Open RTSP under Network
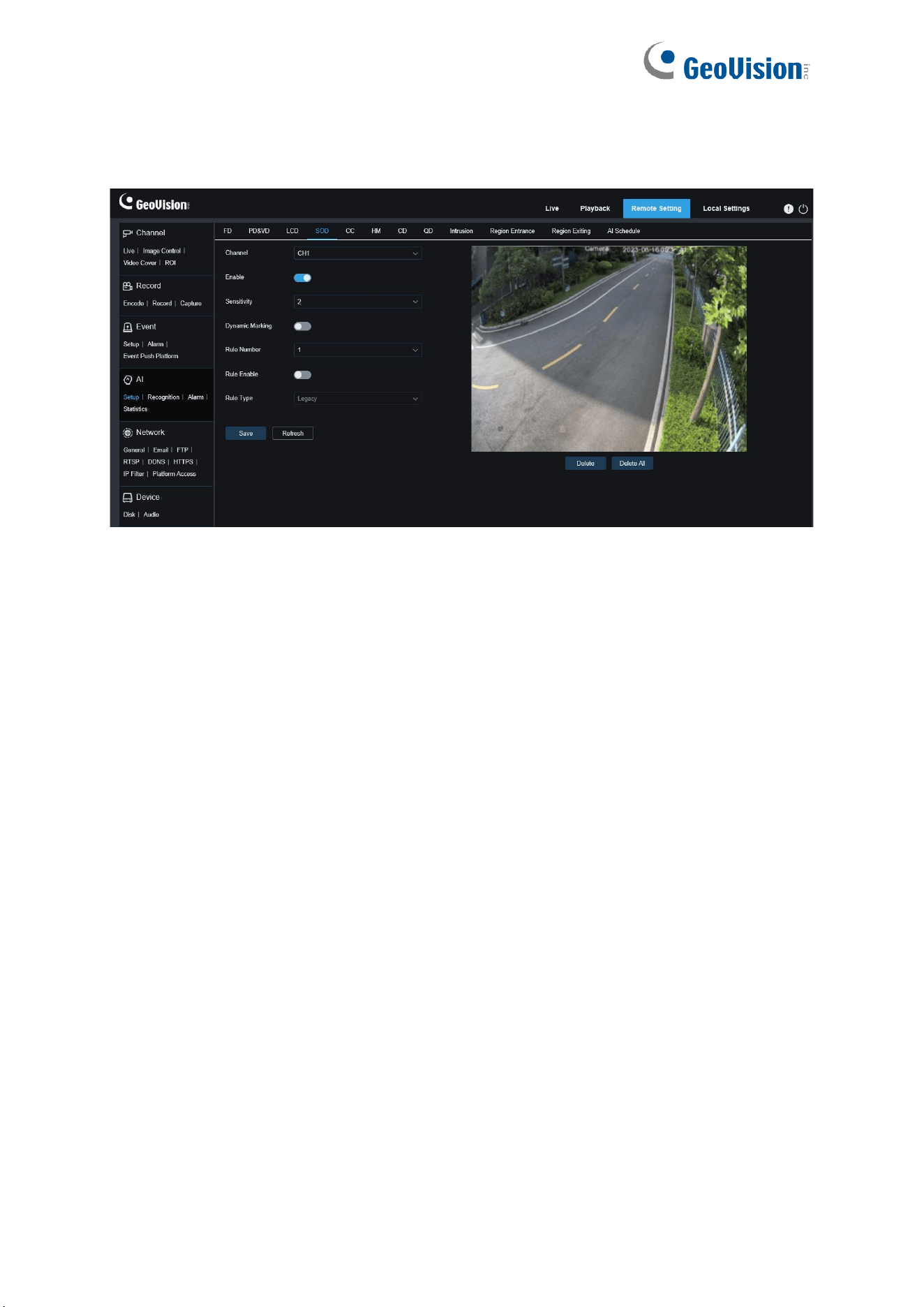Image resolution: width=924 pixels, height=1307 pixels. coord(131,462)
